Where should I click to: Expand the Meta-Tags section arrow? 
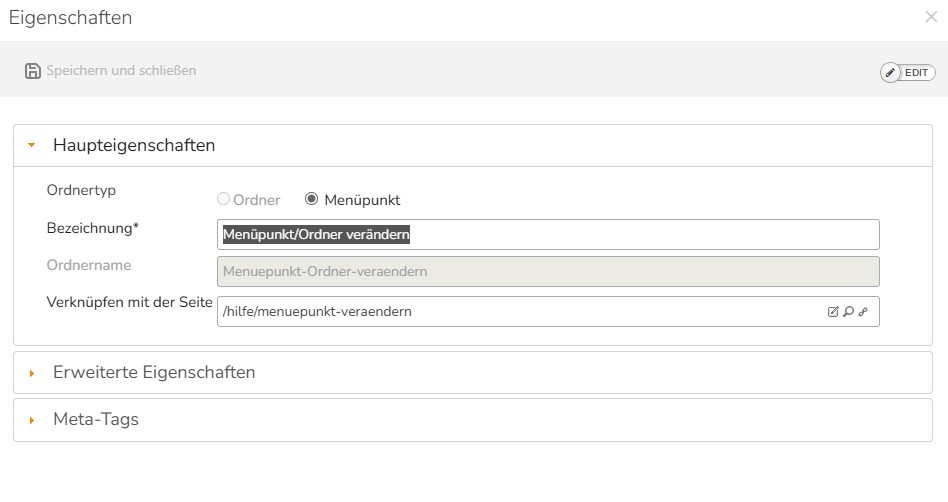pyautogui.click(x=31, y=420)
